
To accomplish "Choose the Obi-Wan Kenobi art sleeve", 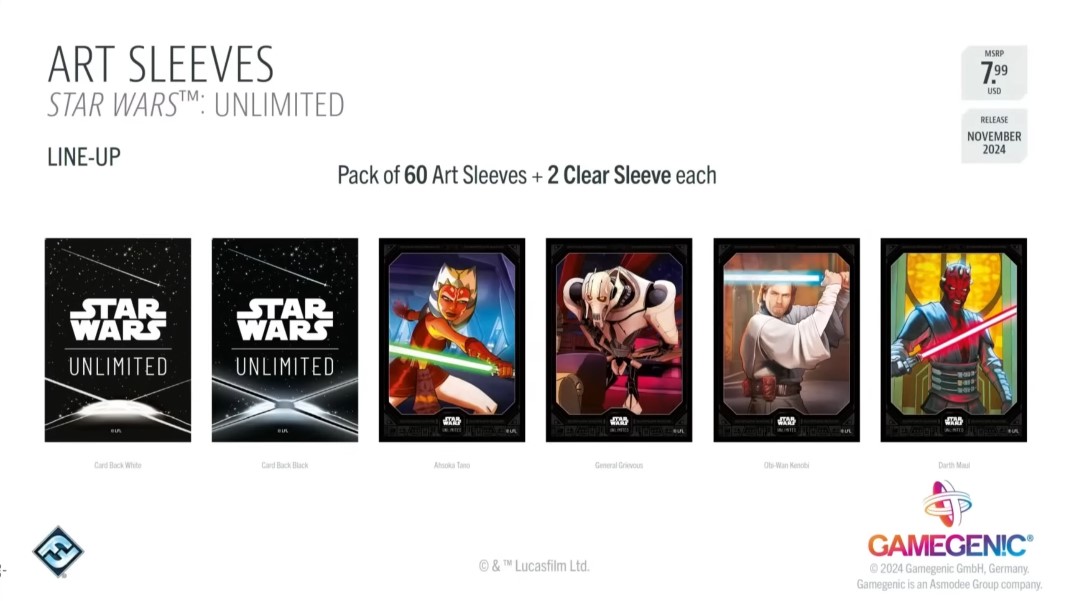I will 786,340.
